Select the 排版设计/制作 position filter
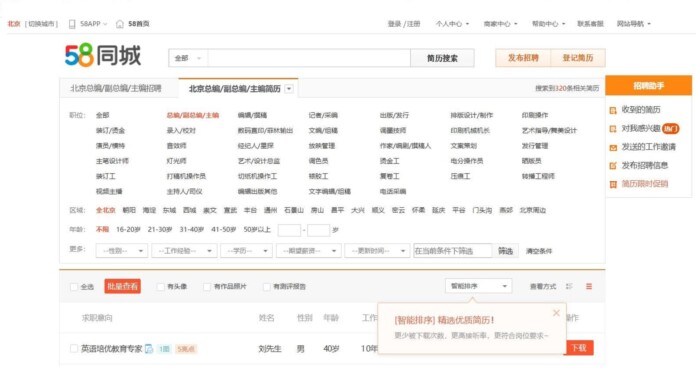This screenshot has width=696, height=392. click(x=471, y=115)
